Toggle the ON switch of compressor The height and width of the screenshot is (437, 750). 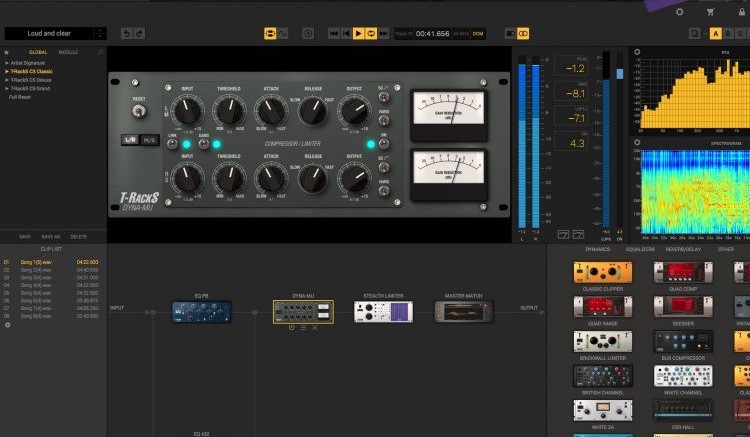point(384,144)
